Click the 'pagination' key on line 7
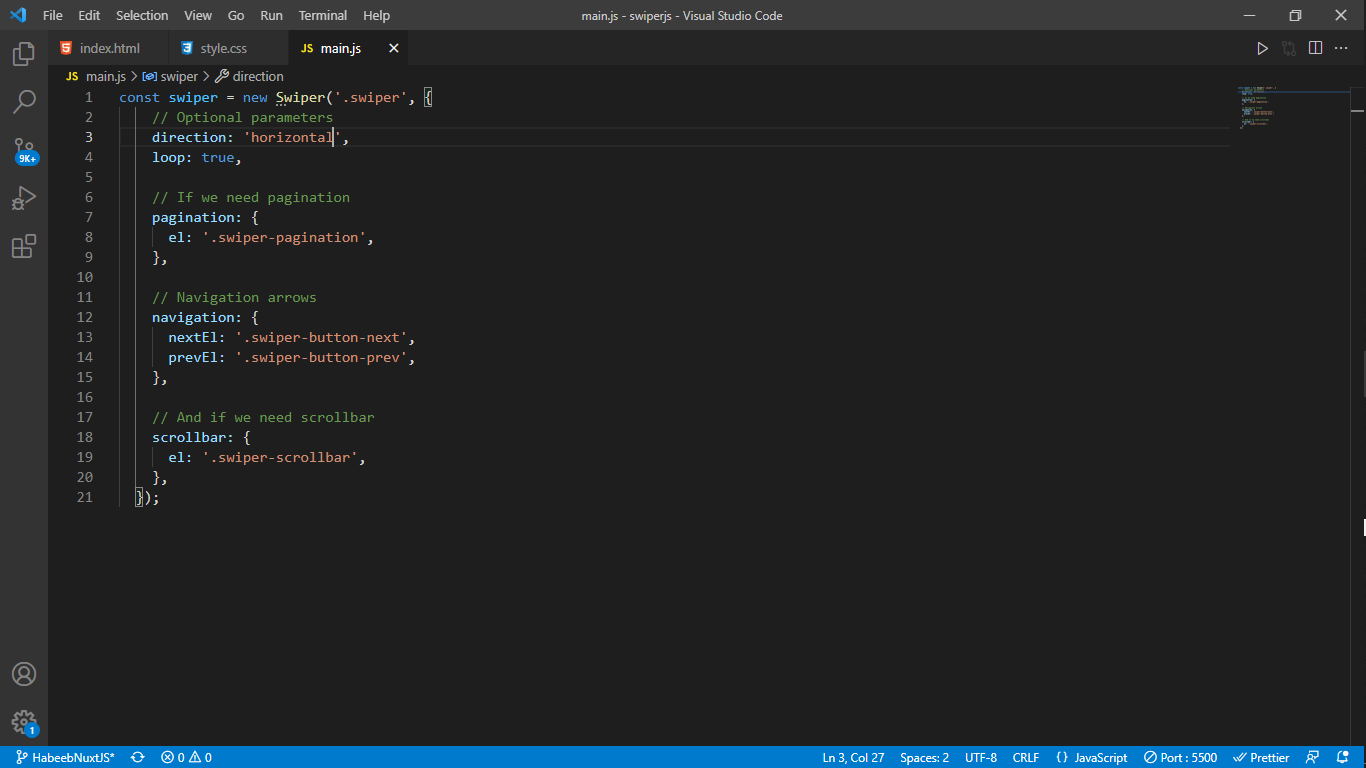1366x768 pixels. pyautogui.click(x=193, y=217)
